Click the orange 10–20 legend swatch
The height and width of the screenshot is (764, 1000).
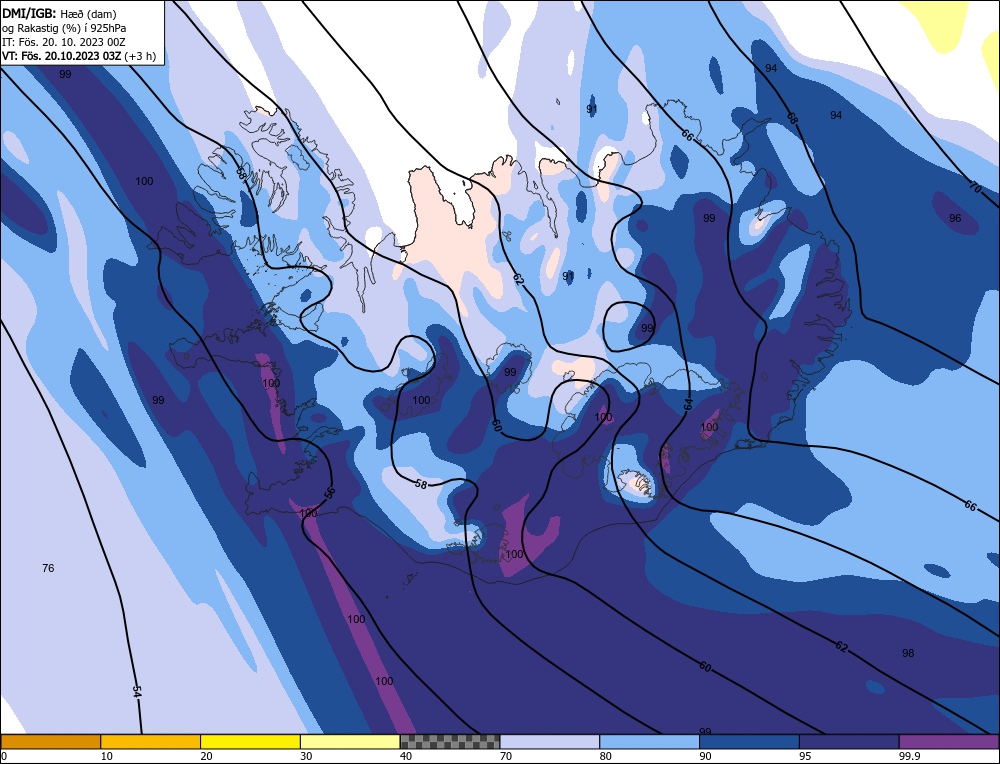click(151, 741)
